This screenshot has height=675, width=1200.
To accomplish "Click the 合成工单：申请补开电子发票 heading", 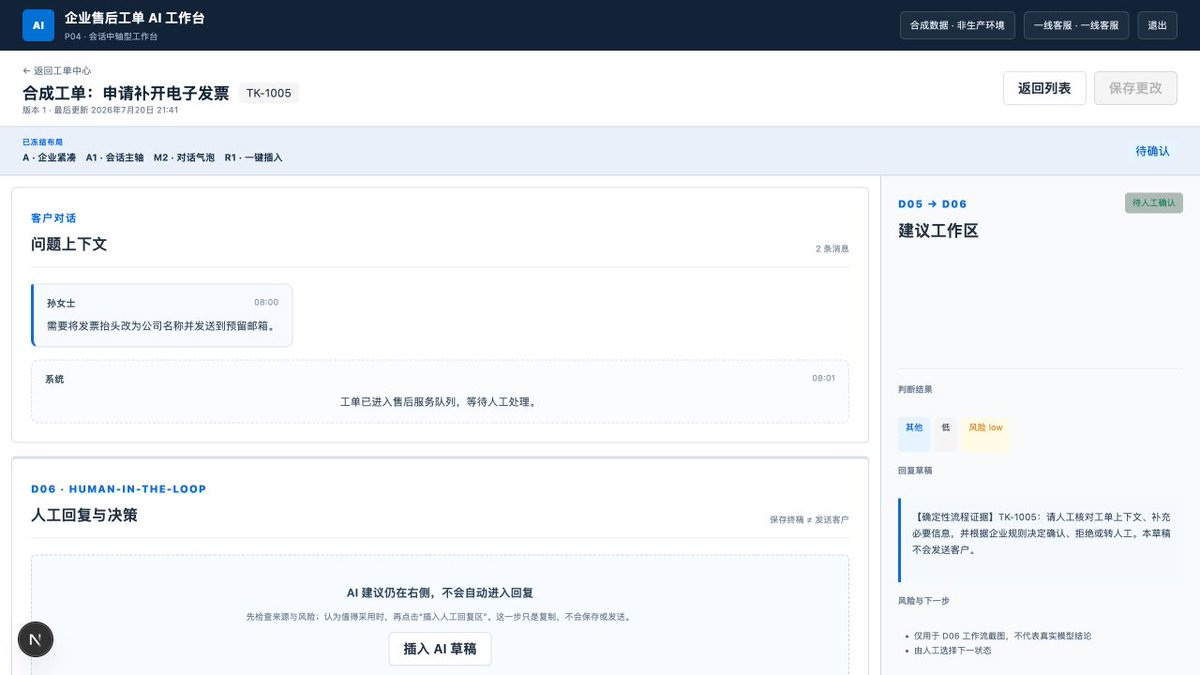I will click(126, 93).
